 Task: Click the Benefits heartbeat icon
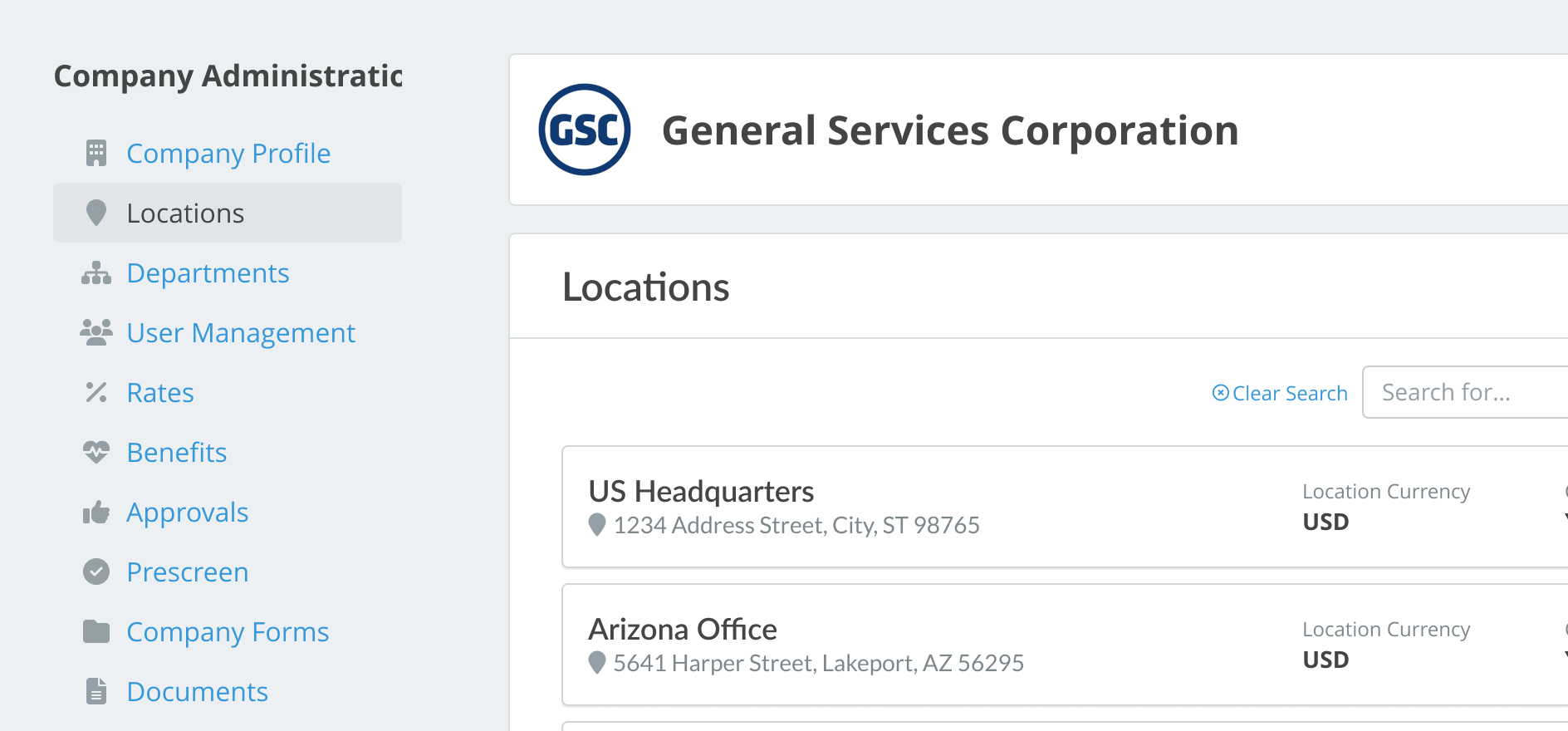coord(96,452)
